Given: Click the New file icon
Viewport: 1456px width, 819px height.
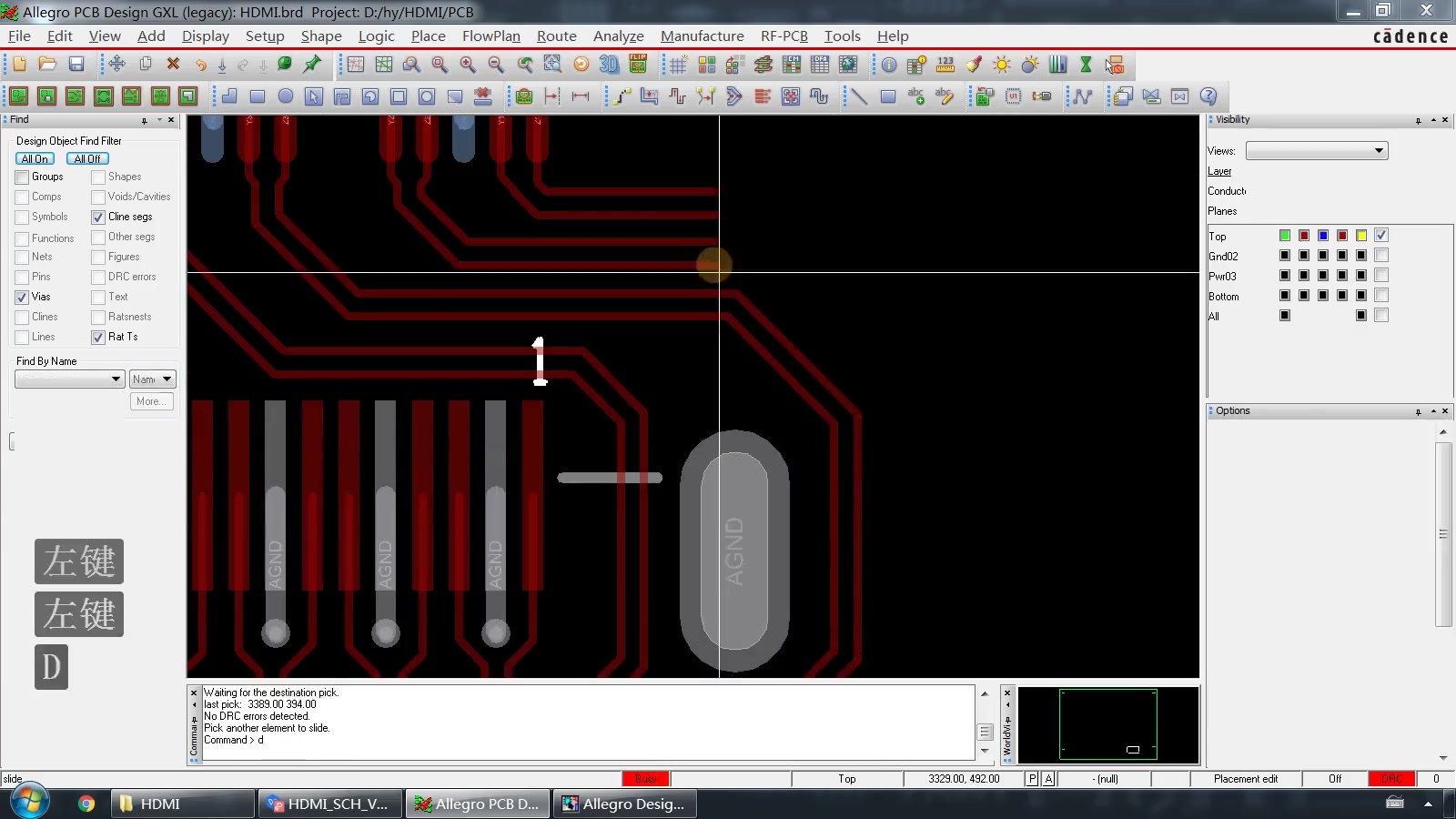Looking at the screenshot, I should pos(19,64).
